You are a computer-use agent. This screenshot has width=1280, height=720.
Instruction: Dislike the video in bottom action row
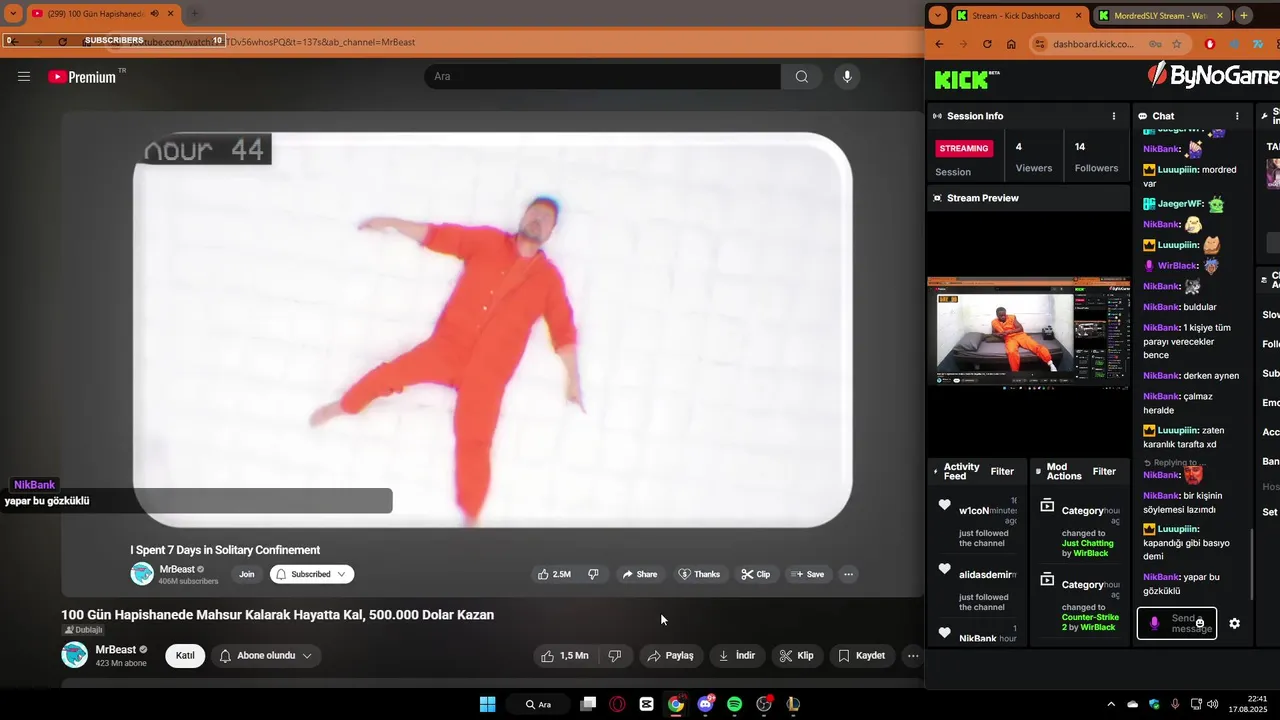click(614, 656)
